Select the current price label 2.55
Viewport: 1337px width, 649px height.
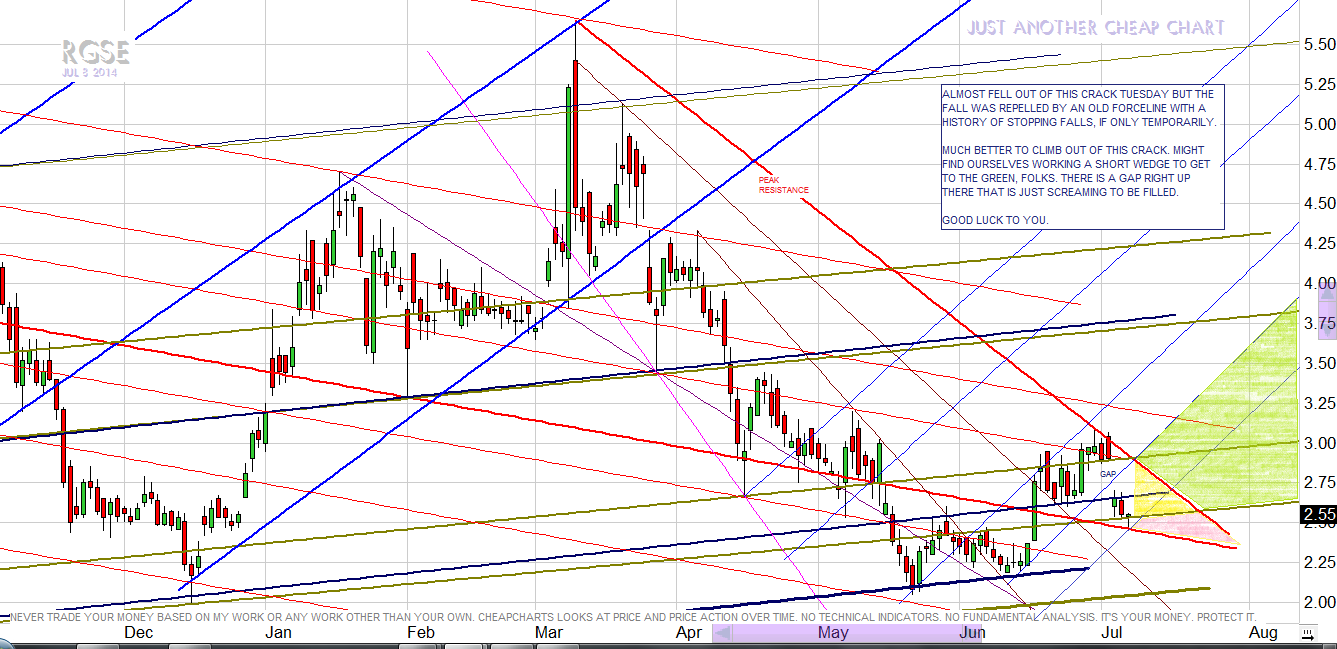[x=1317, y=516]
